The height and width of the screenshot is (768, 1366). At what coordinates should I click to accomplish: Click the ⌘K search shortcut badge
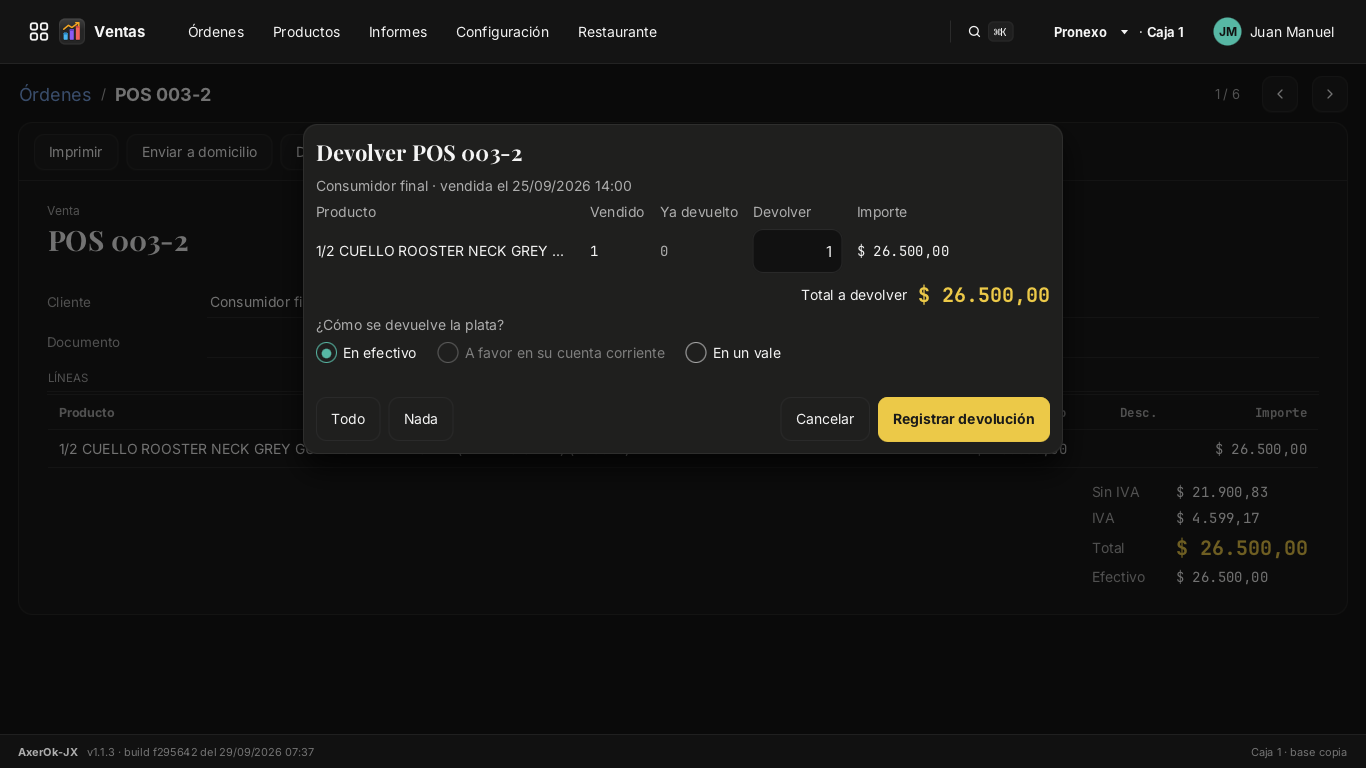click(x=1000, y=32)
